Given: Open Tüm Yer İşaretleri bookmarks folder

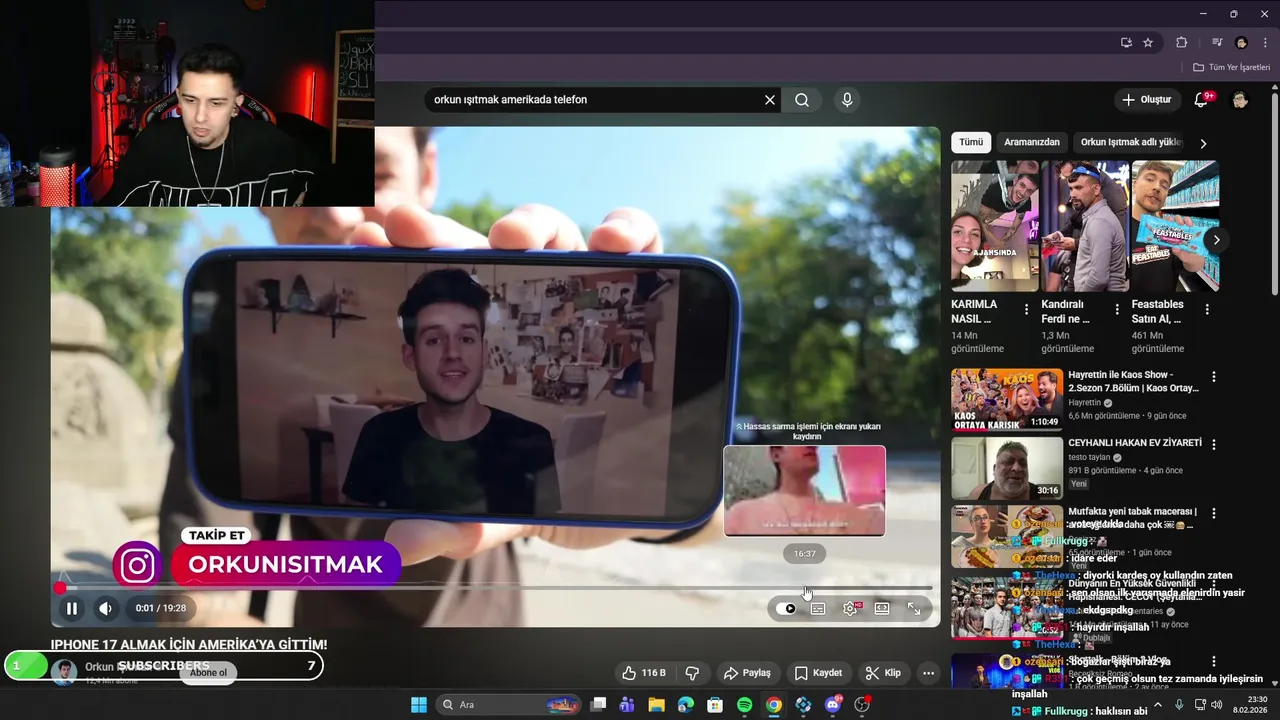Looking at the screenshot, I should pos(1231,67).
